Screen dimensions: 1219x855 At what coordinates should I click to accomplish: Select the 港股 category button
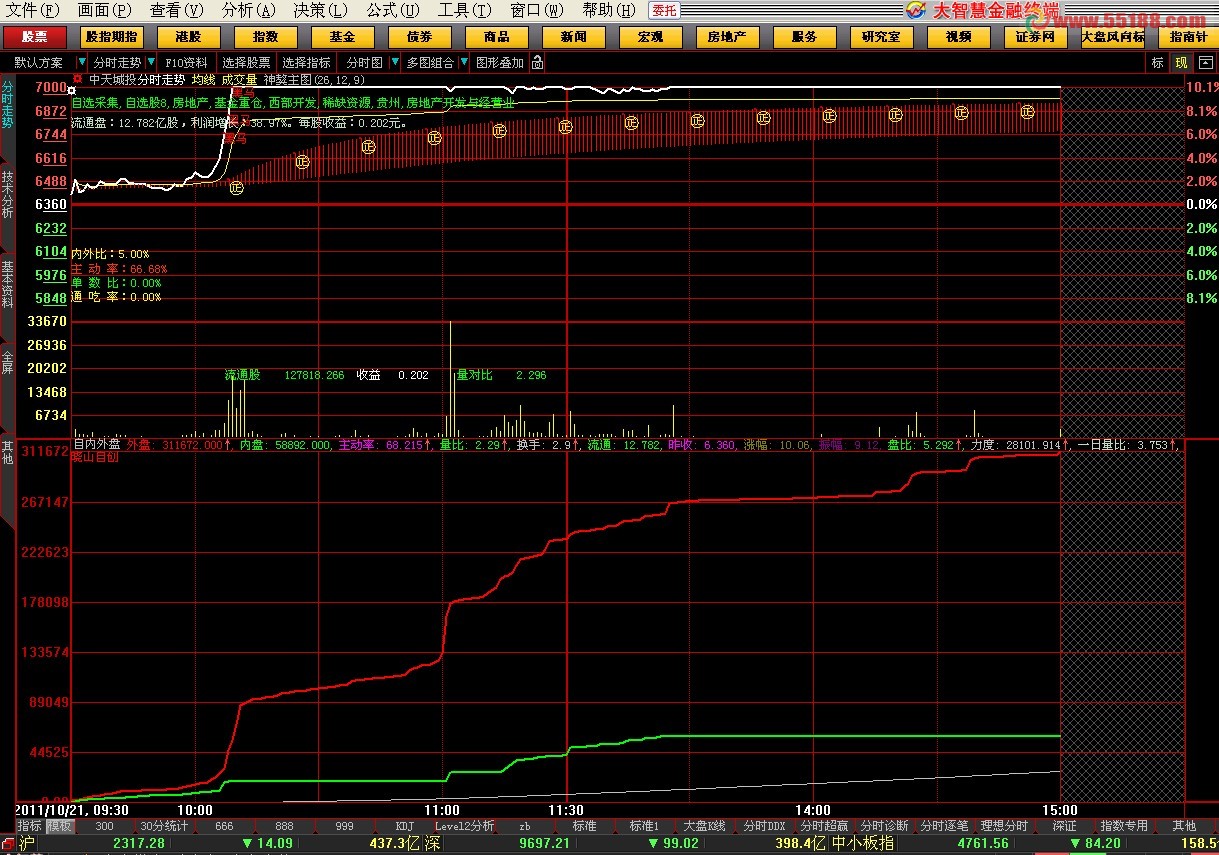(188, 37)
